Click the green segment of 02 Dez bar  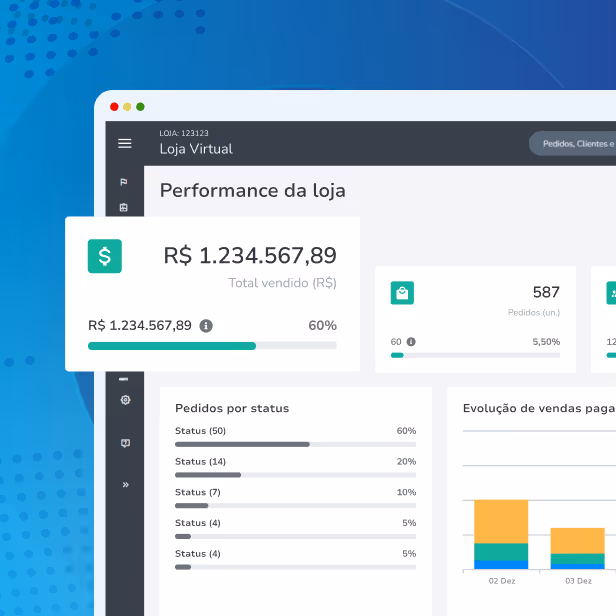[x=501, y=552]
